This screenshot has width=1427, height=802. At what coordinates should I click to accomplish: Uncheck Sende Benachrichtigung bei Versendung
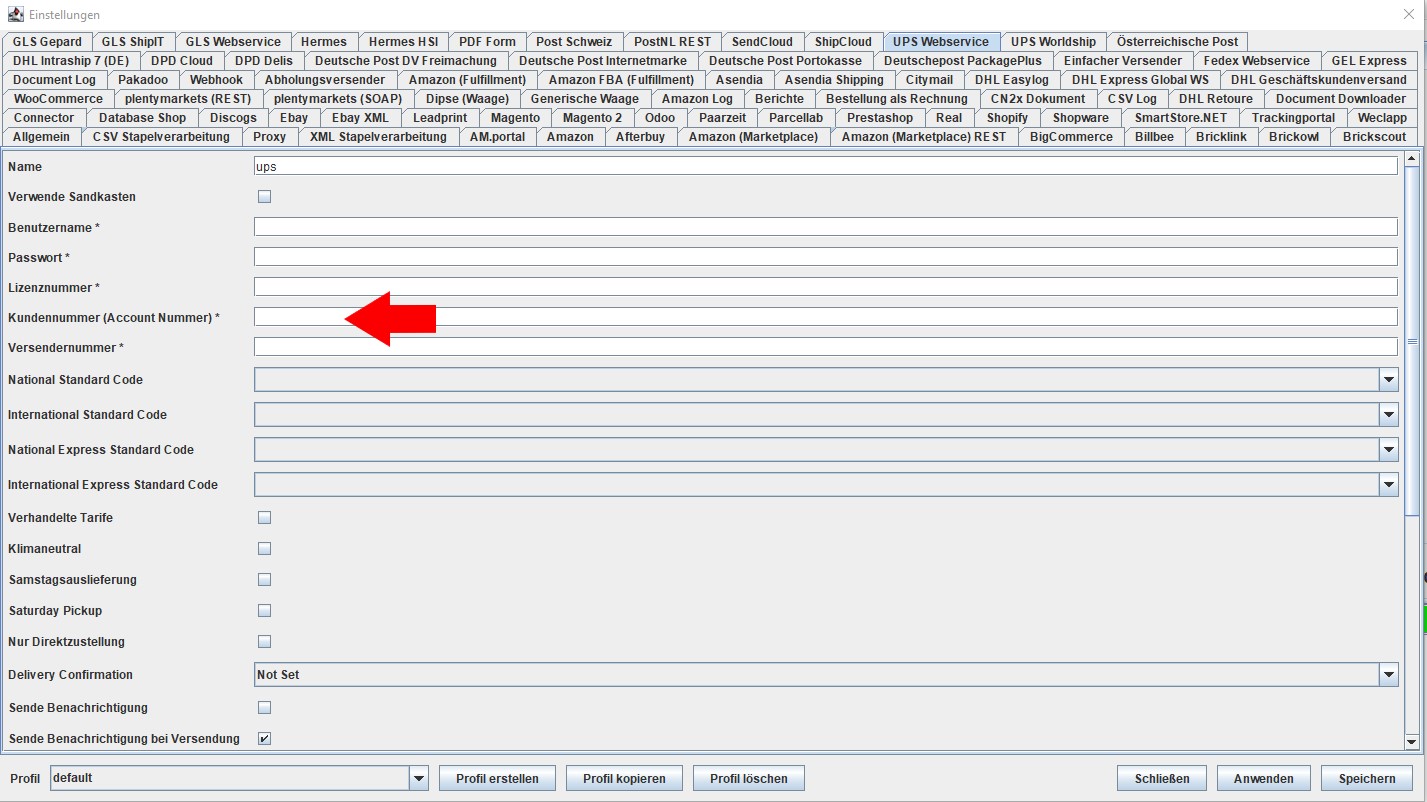pos(265,739)
